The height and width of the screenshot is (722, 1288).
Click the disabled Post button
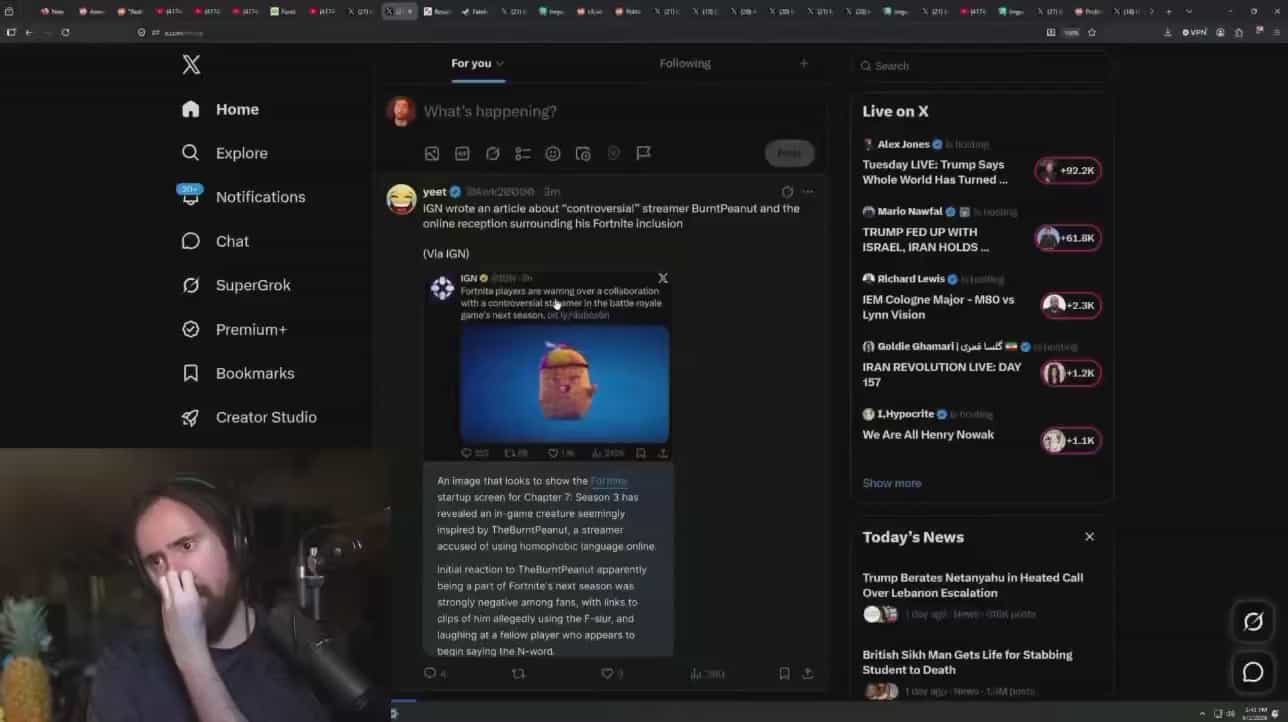(x=789, y=153)
